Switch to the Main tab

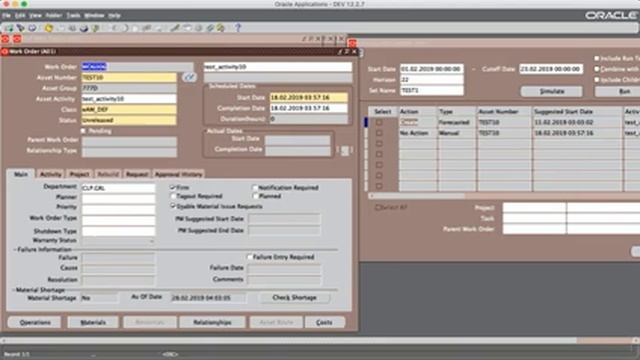pos(21,174)
